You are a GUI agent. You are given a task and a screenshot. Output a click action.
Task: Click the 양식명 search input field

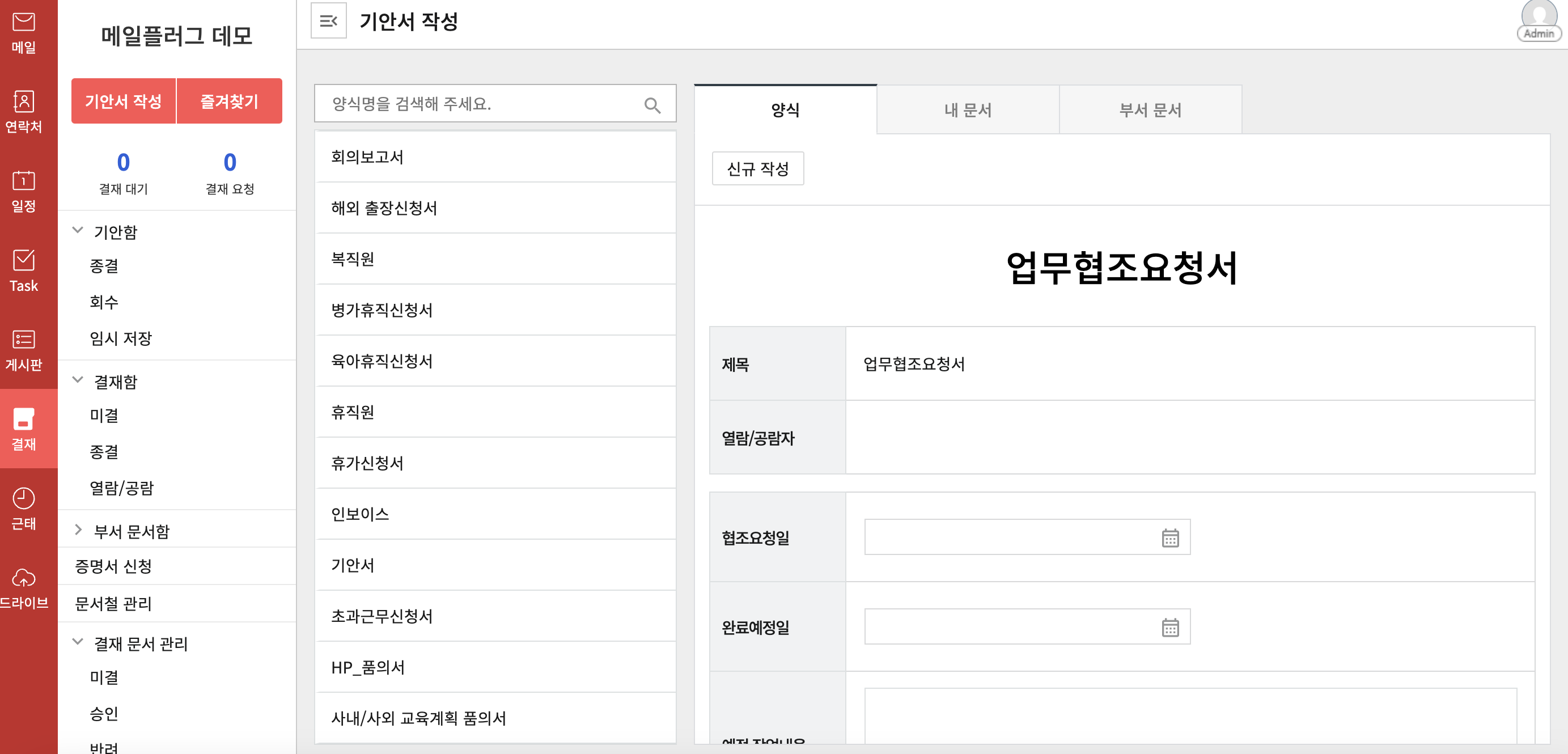[x=481, y=104]
